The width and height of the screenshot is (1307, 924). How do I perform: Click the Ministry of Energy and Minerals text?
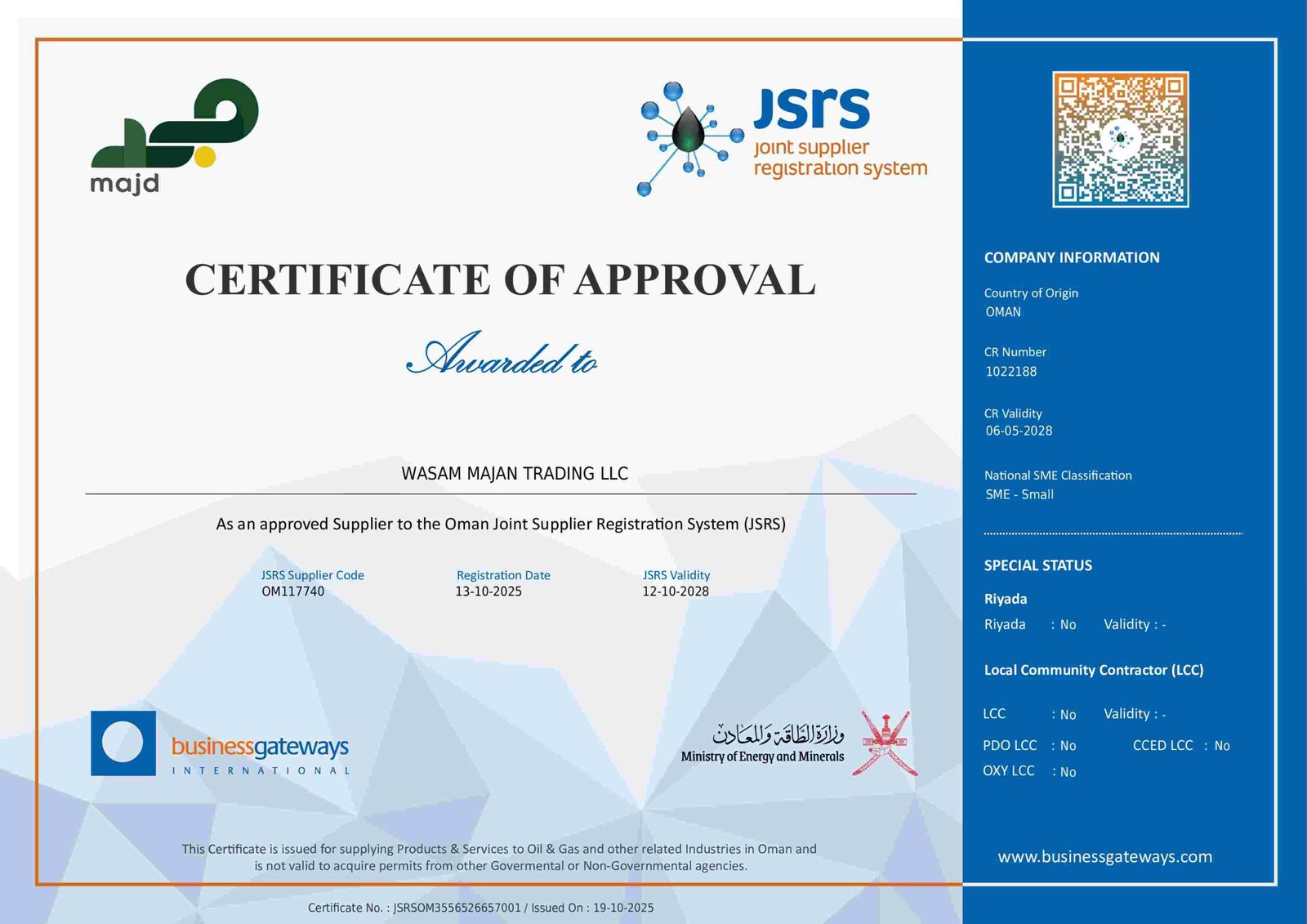tap(762, 757)
